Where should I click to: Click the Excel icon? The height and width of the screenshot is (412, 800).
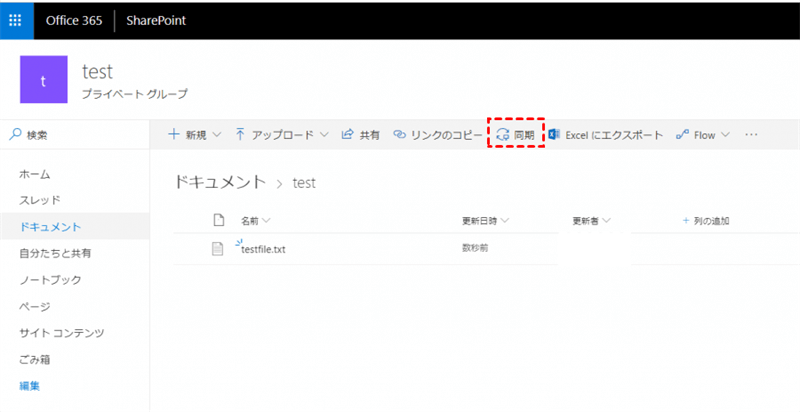pyautogui.click(x=554, y=135)
